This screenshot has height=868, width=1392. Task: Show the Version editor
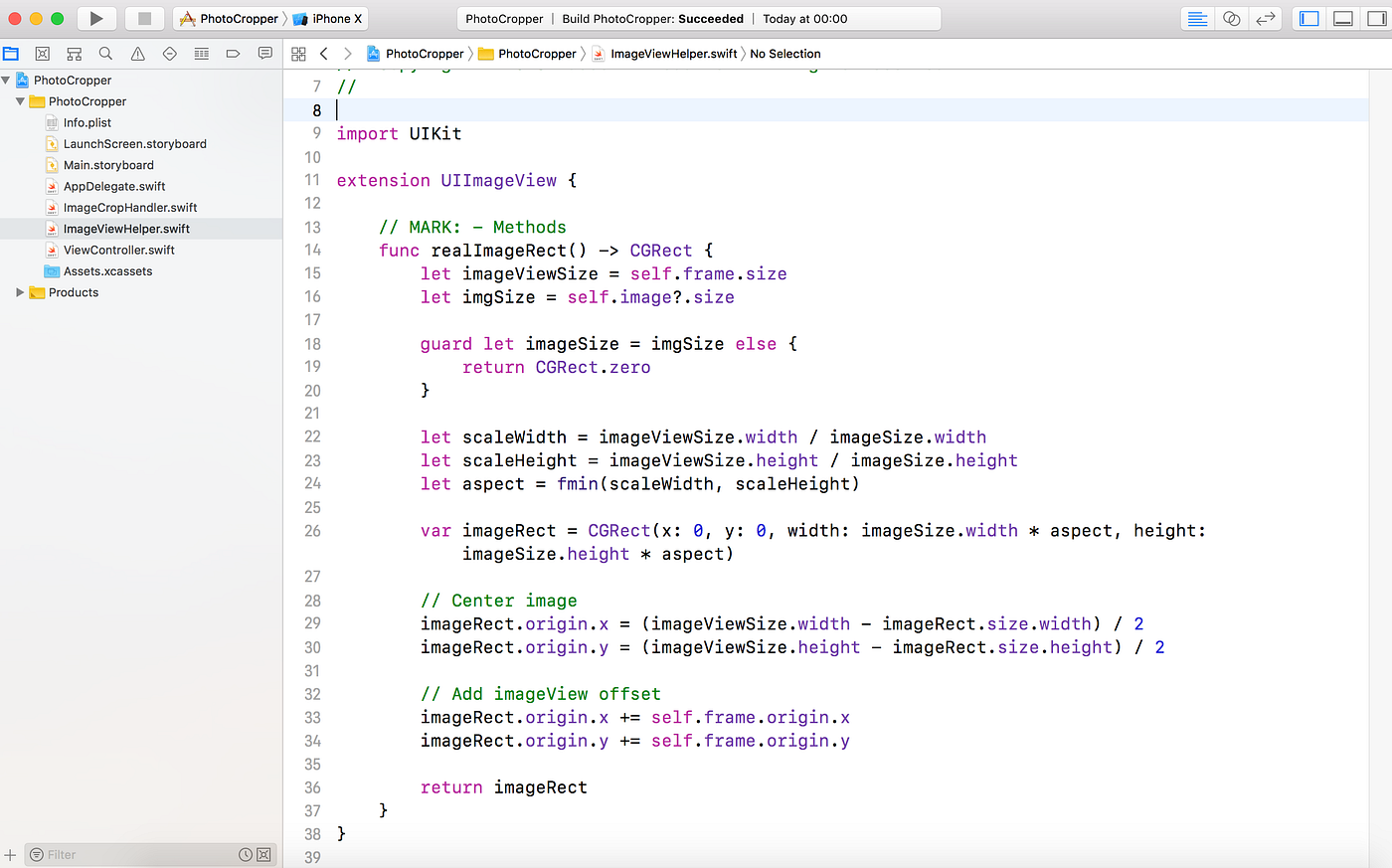point(1266,18)
